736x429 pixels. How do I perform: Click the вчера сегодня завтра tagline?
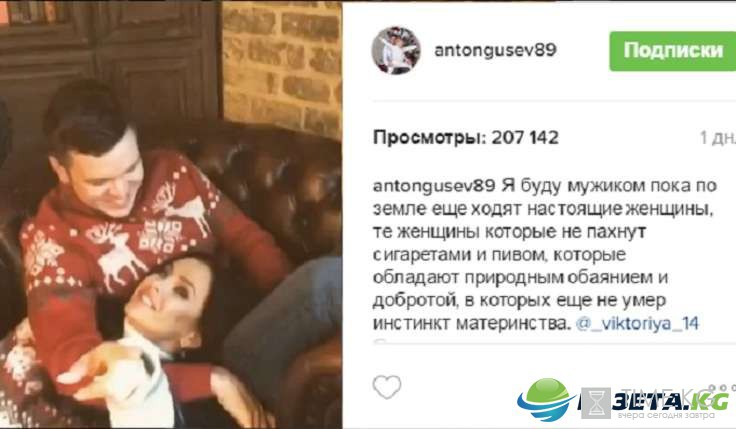pyautogui.click(x=666, y=415)
